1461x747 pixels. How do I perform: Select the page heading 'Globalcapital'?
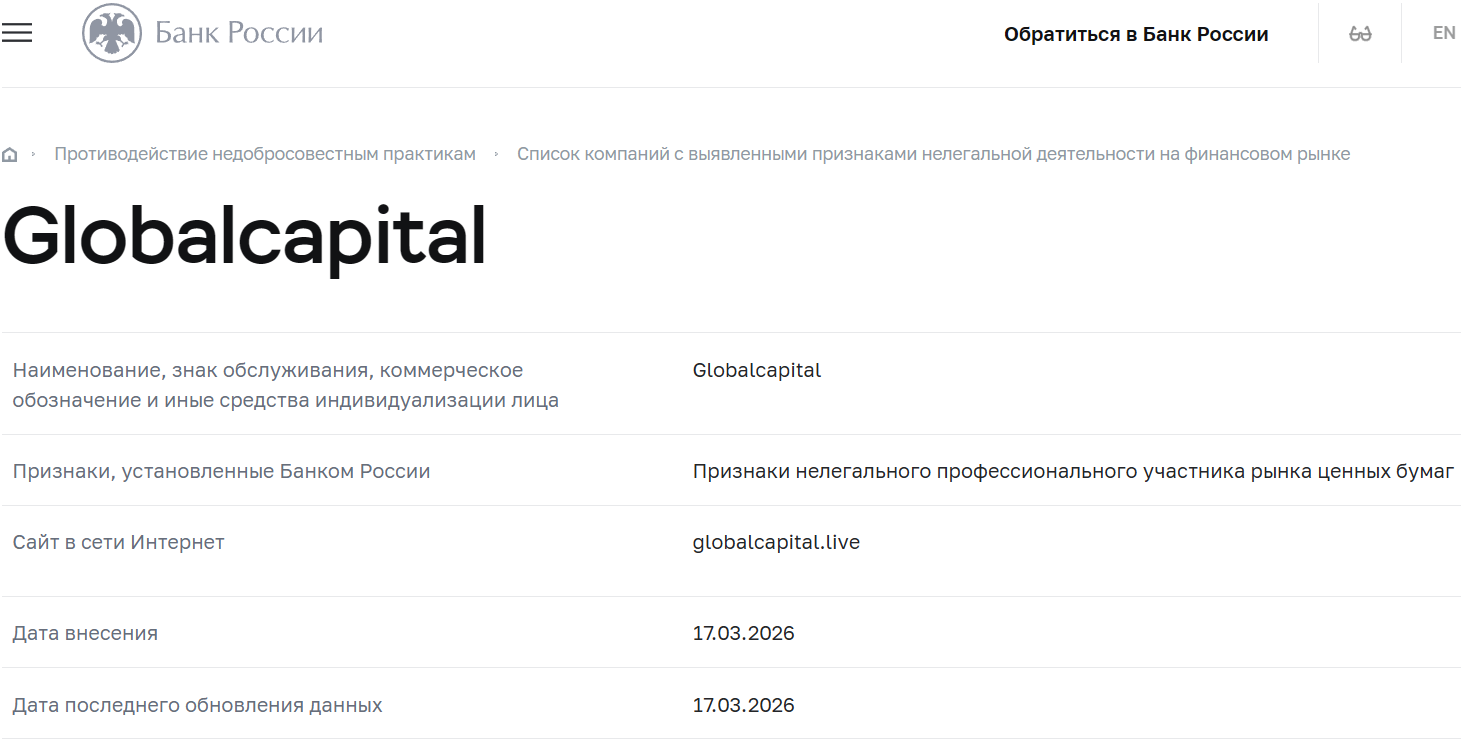(x=244, y=235)
